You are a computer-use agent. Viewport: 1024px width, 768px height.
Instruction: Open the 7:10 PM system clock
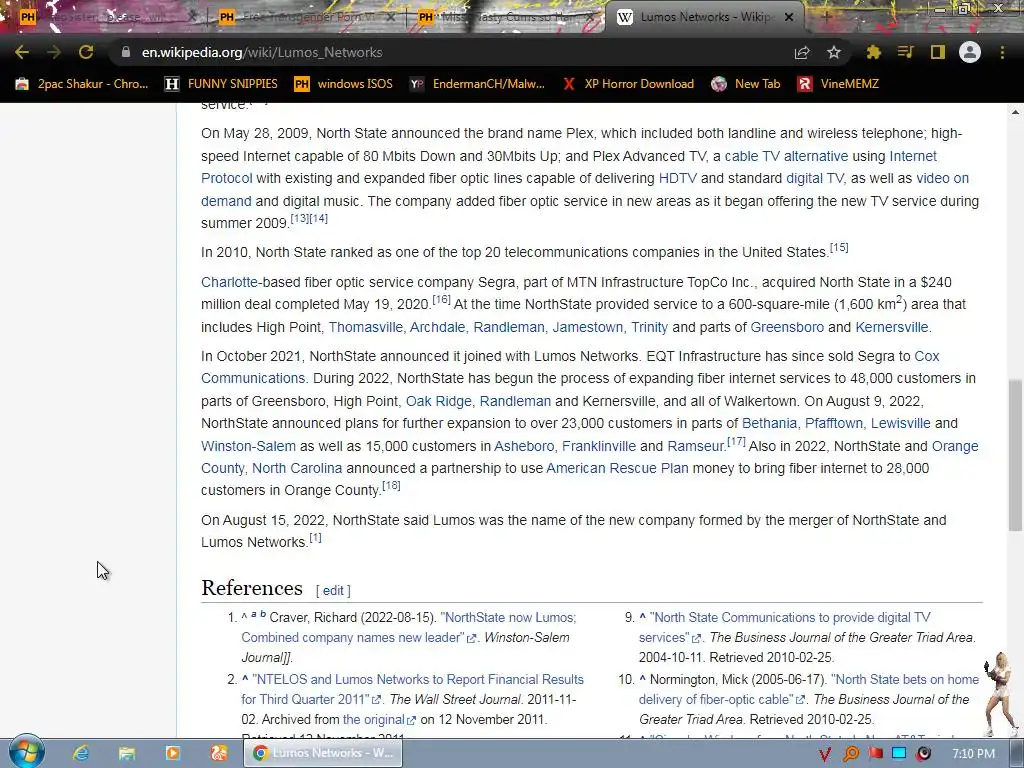tap(973, 754)
